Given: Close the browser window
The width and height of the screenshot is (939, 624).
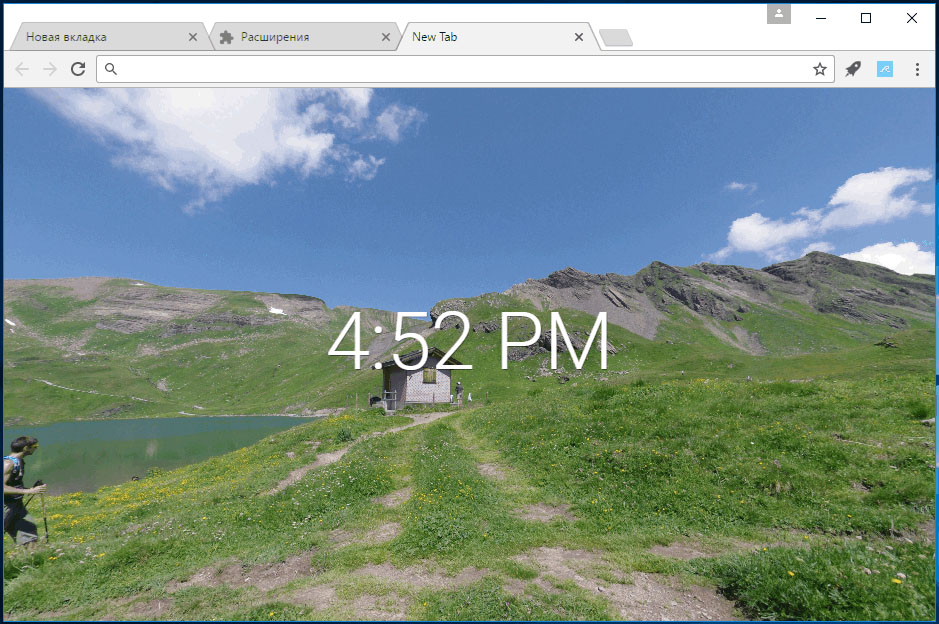Looking at the screenshot, I should [x=911, y=19].
